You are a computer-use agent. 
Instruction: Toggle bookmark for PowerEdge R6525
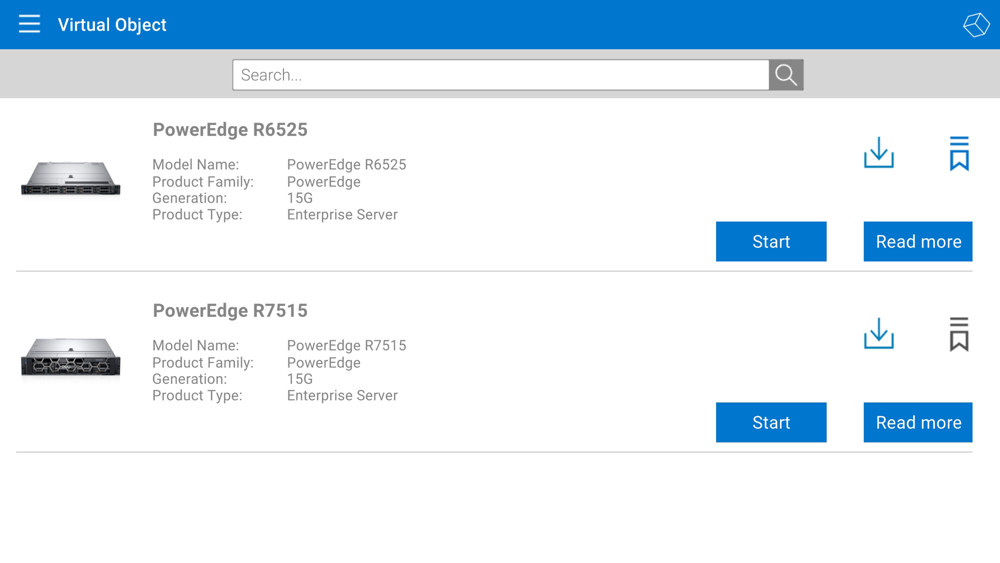959,154
